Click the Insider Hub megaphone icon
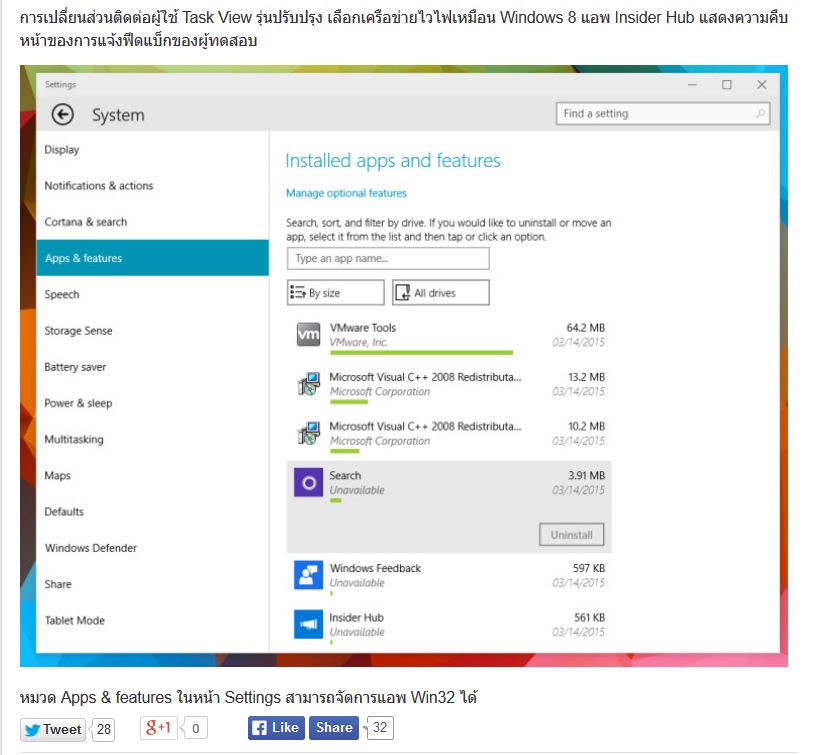 [x=308, y=624]
